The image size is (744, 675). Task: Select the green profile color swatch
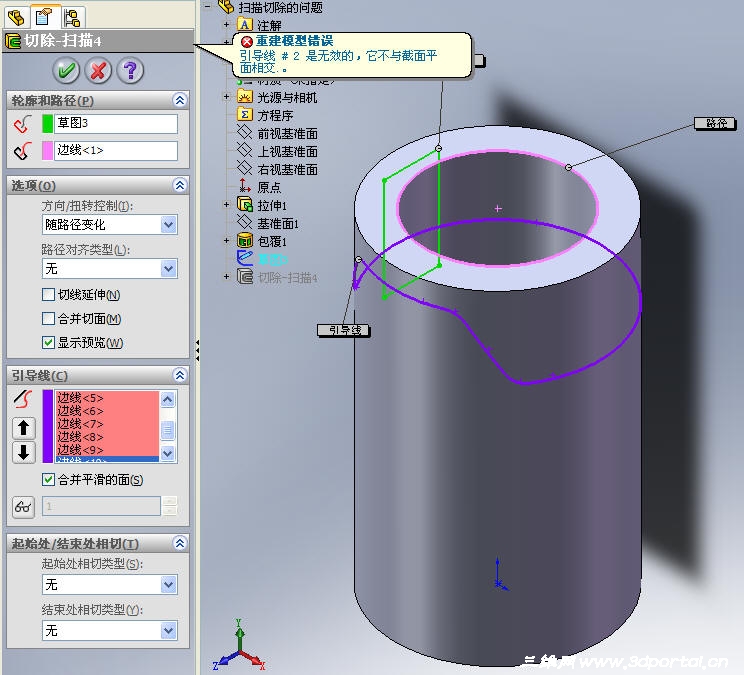(47, 124)
